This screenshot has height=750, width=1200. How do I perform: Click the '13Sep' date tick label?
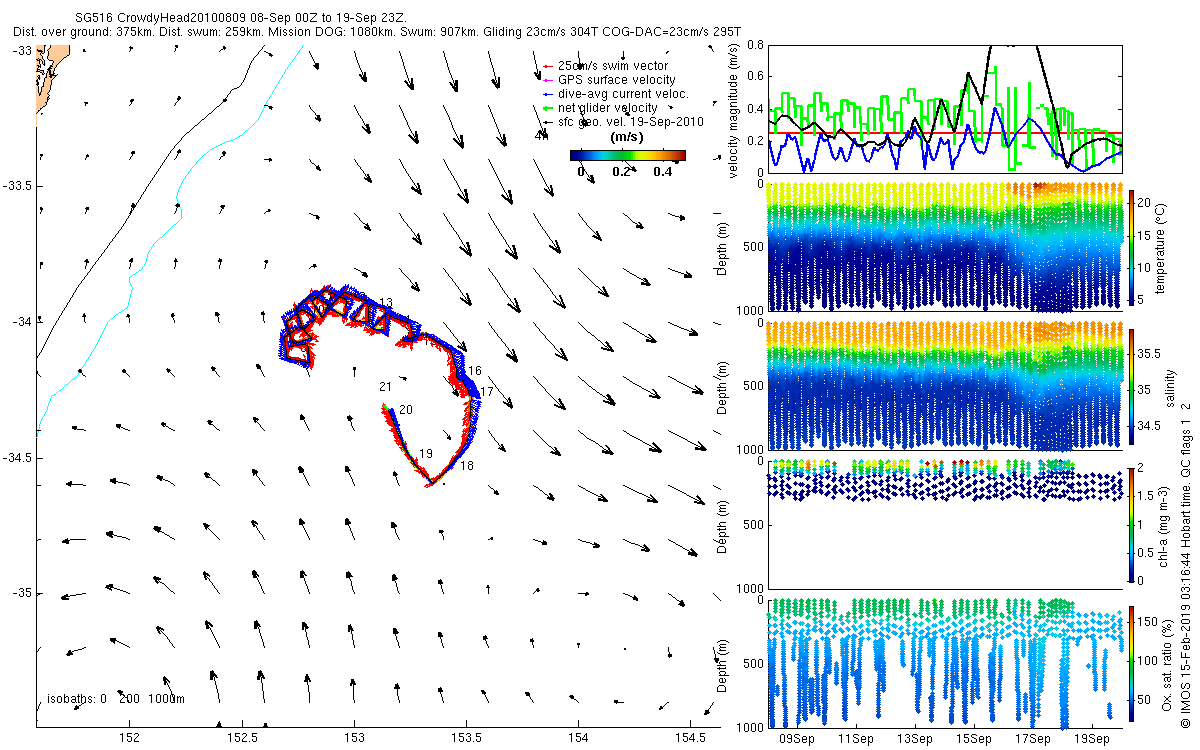915,739
